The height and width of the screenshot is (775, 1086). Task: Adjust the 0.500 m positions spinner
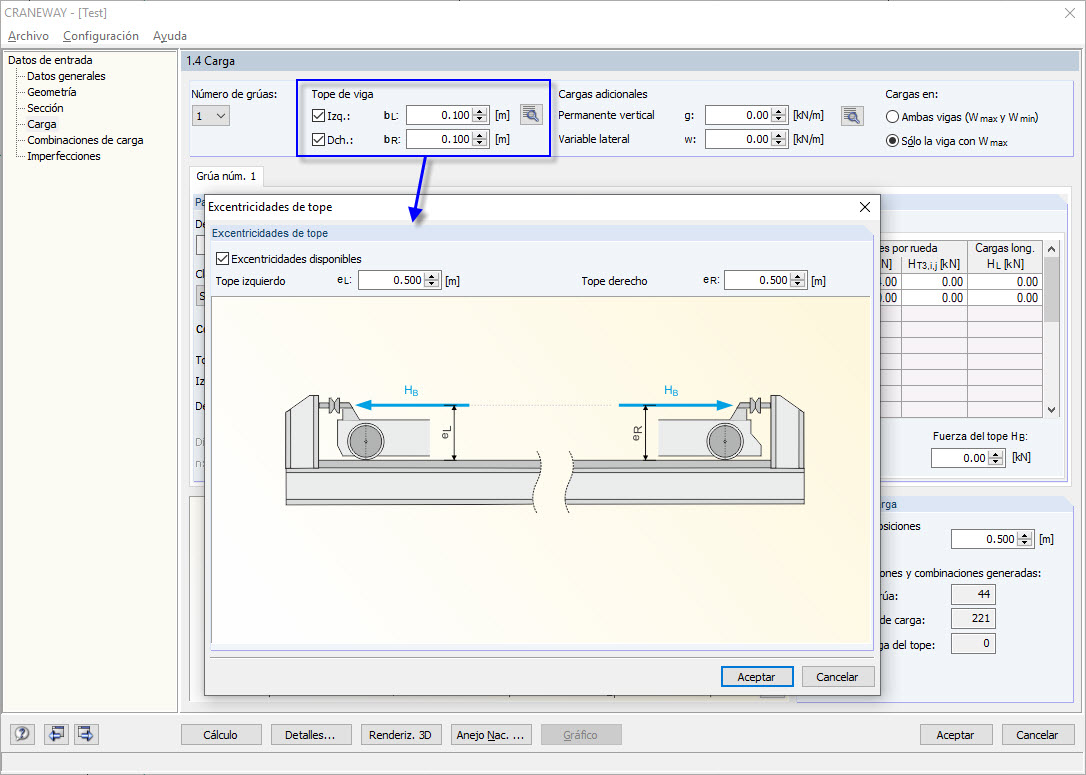tap(1026, 539)
